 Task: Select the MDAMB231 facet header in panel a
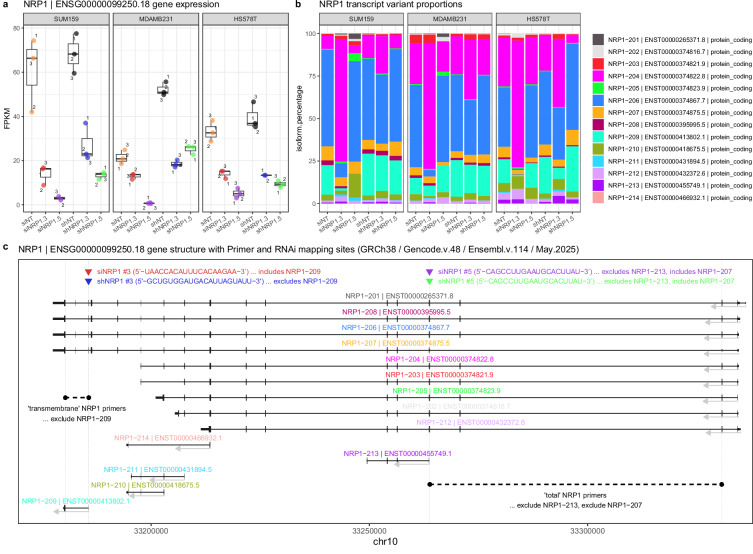(156, 19)
